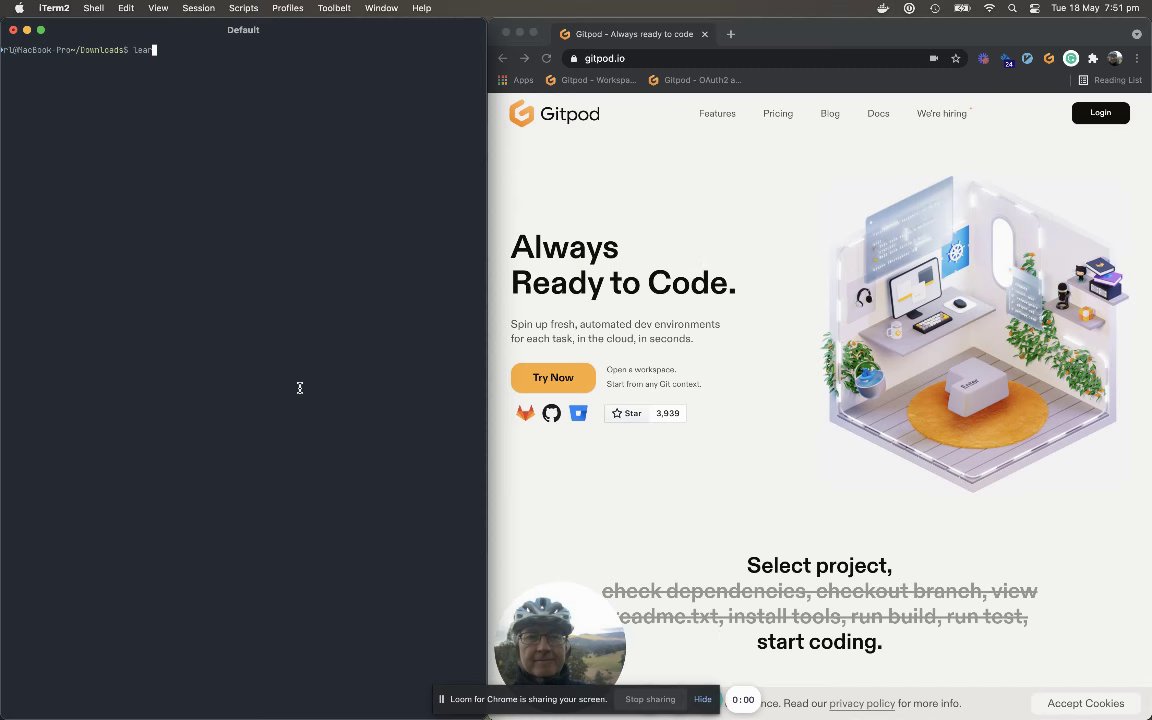Click the camera icon in address bar

tap(933, 58)
